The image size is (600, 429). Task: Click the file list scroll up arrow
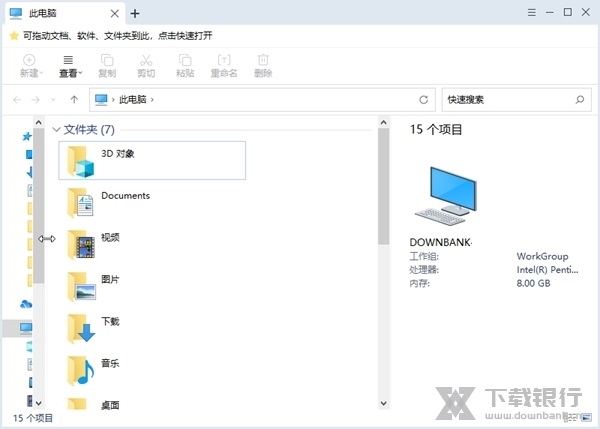pos(384,122)
